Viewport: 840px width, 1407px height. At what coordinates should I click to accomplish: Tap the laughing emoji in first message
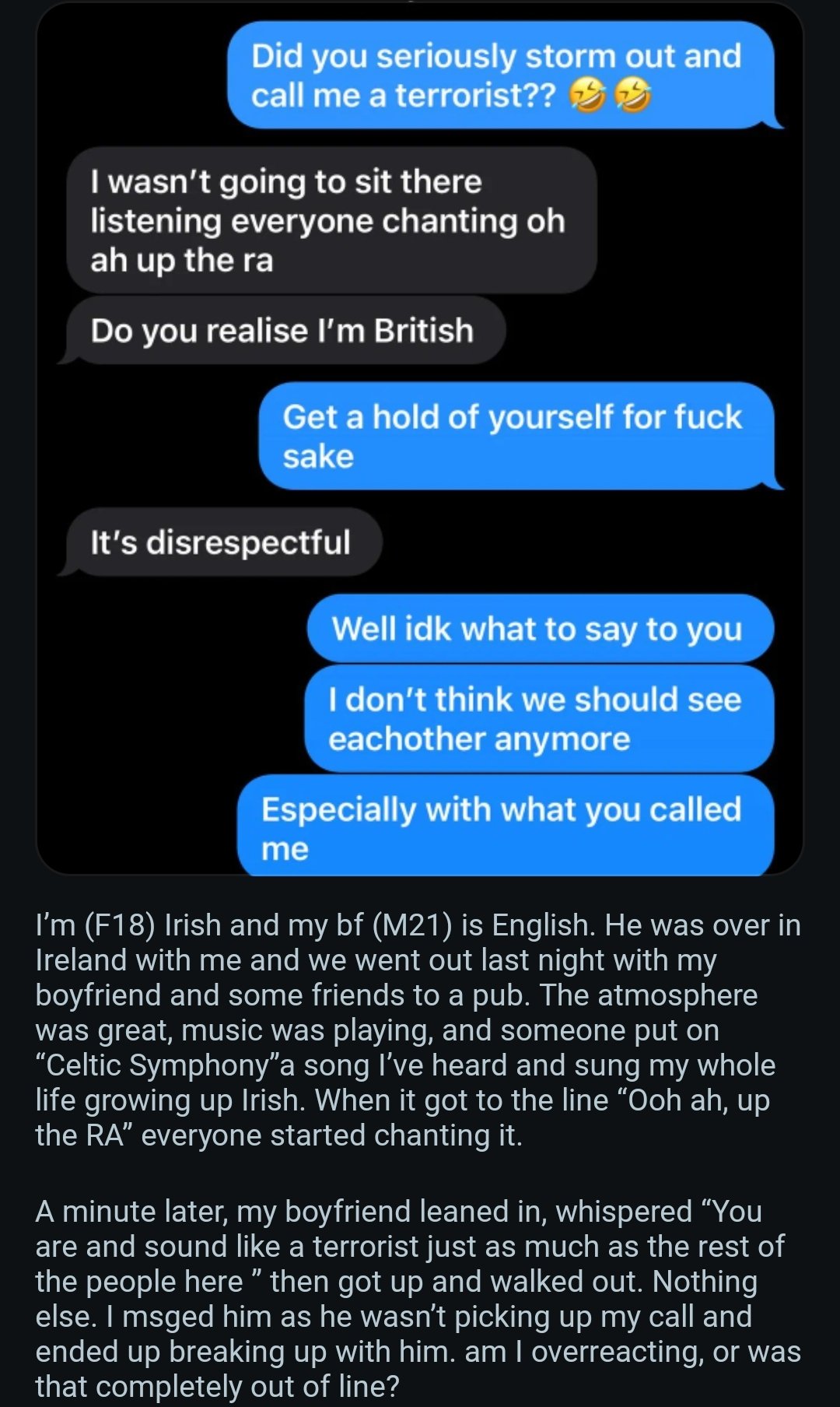pos(586,96)
